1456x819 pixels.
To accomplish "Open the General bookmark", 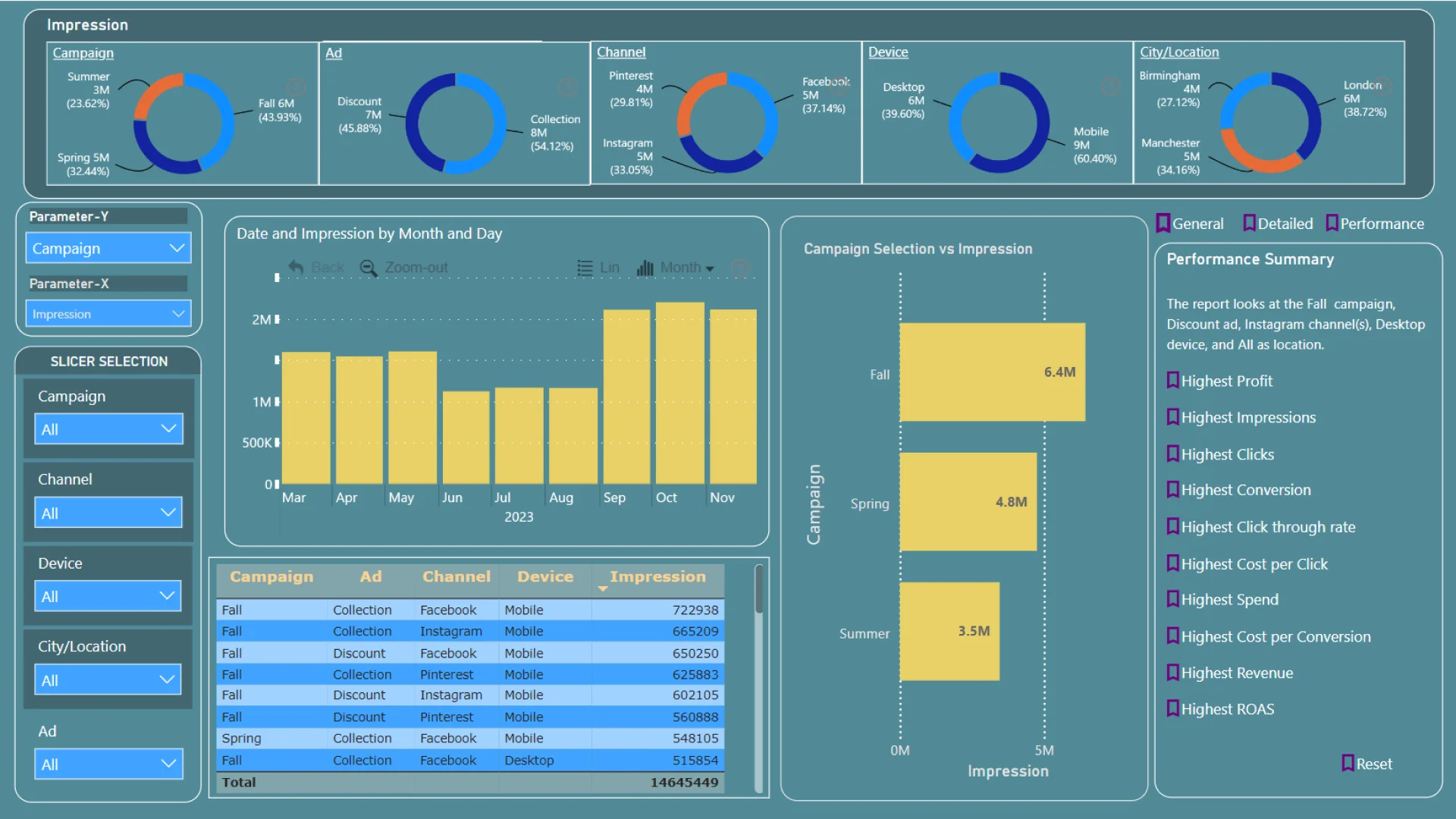I will pos(1190,224).
